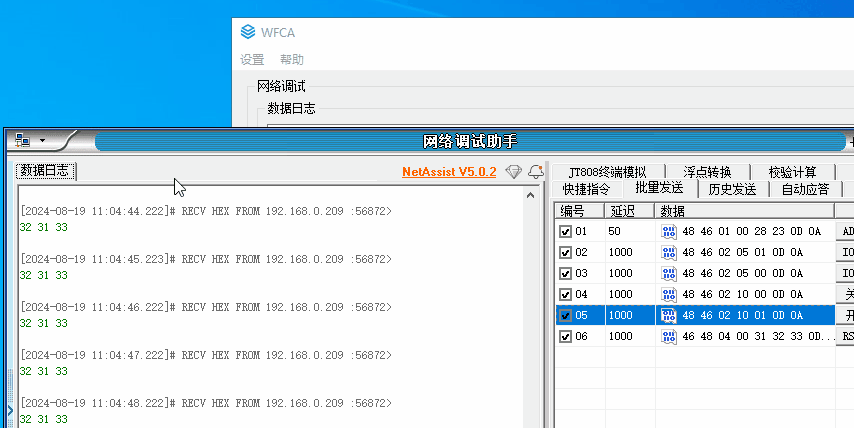Open the NetAssist V5.0.2 link
The height and width of the screenshot is (428, 854).
tap(449, 172)
